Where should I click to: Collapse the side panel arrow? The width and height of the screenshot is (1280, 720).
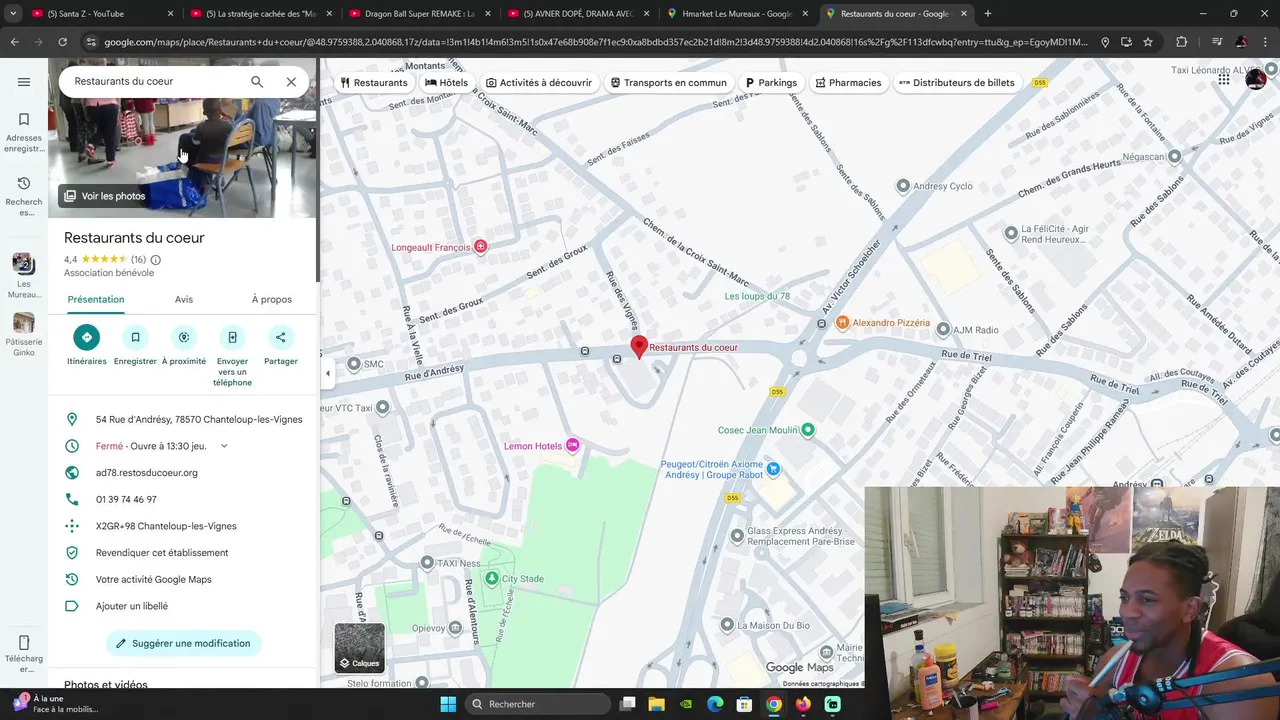327,373
